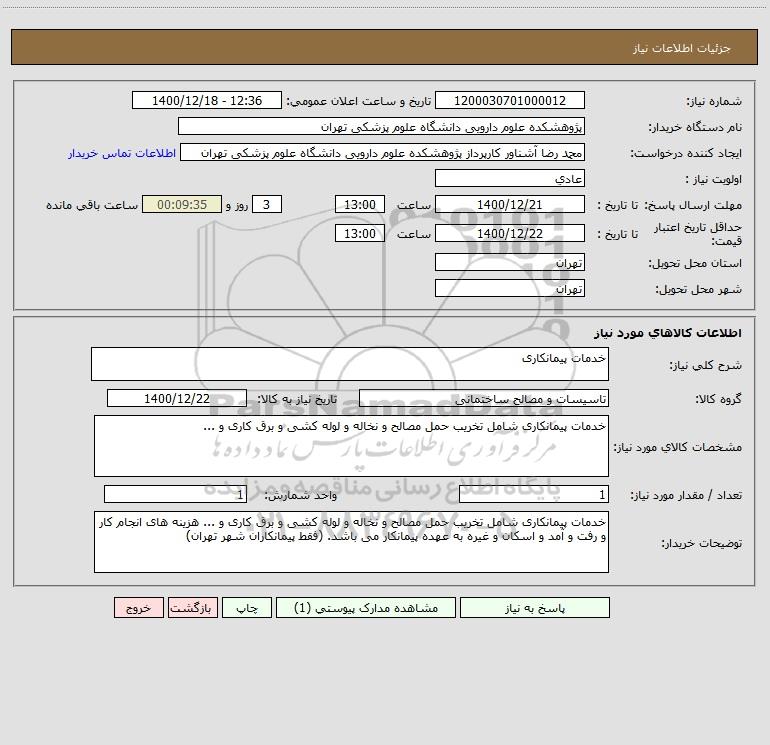Click the label 'مهلت ارسال پاسخ:'

point(693,205)
